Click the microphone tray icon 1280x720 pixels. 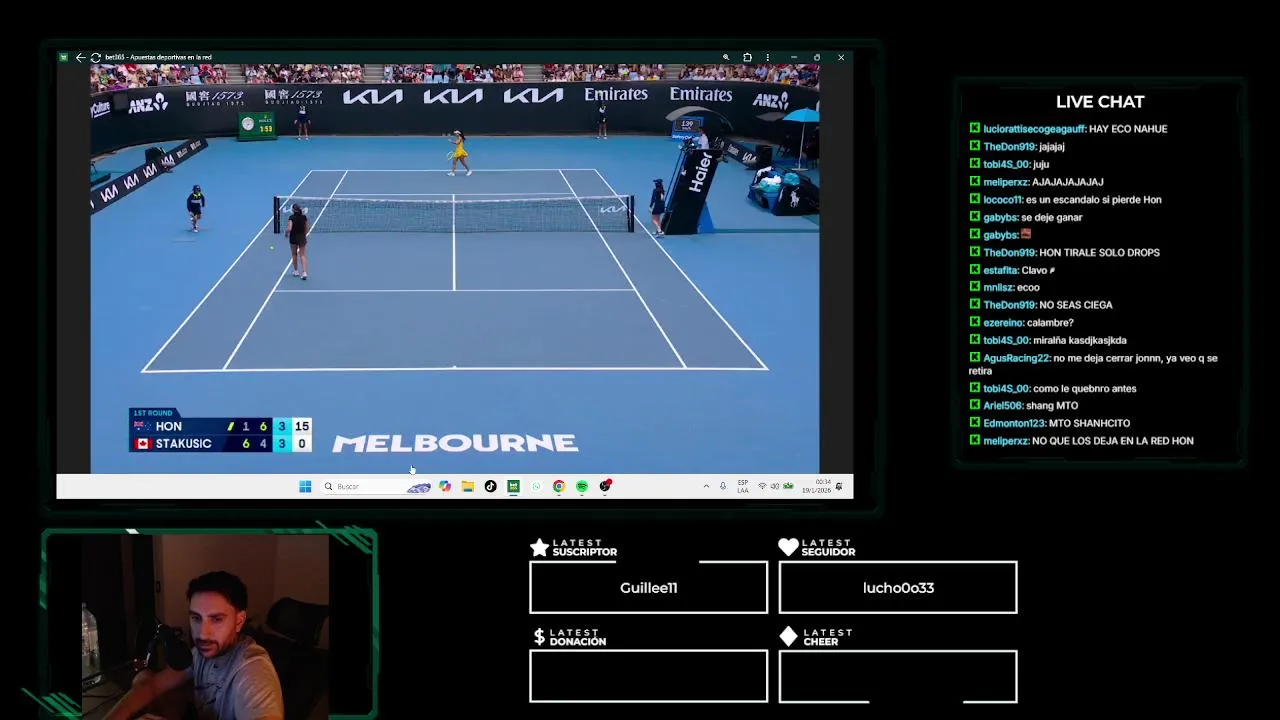[x=723, y=486]
